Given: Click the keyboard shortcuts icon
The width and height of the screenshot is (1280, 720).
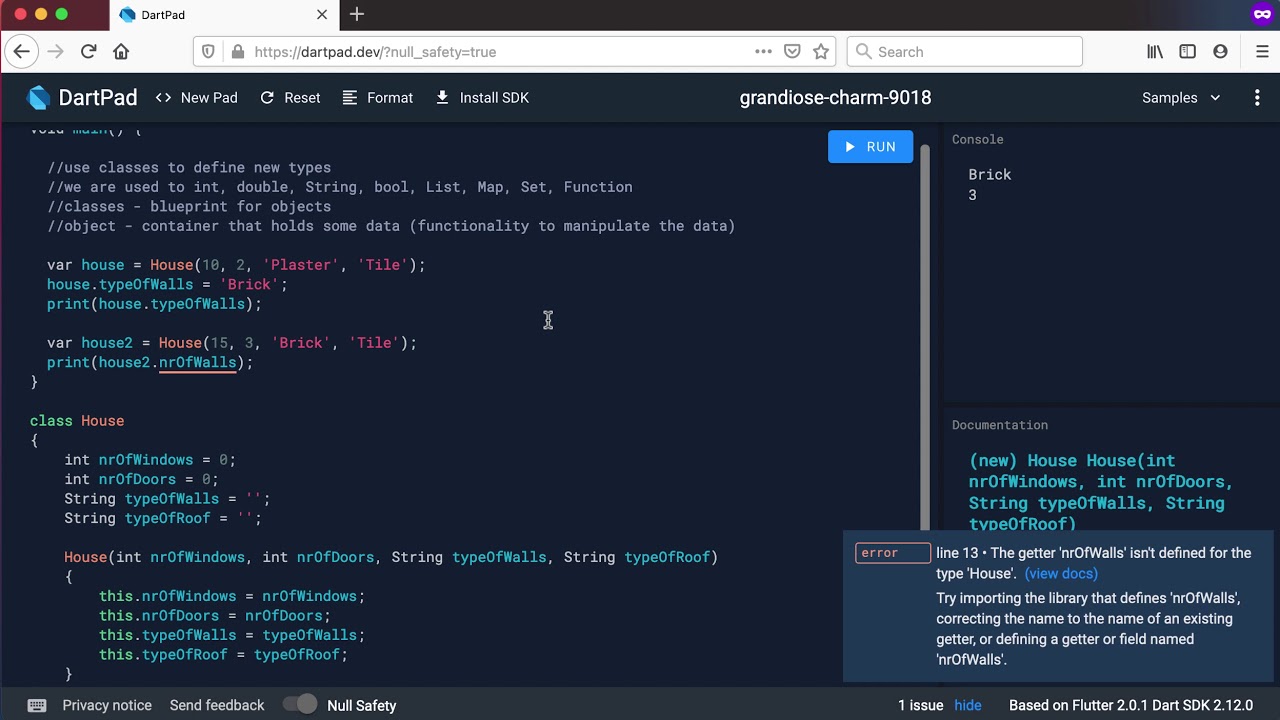Looking at the screenshot, I should [37, 705].
